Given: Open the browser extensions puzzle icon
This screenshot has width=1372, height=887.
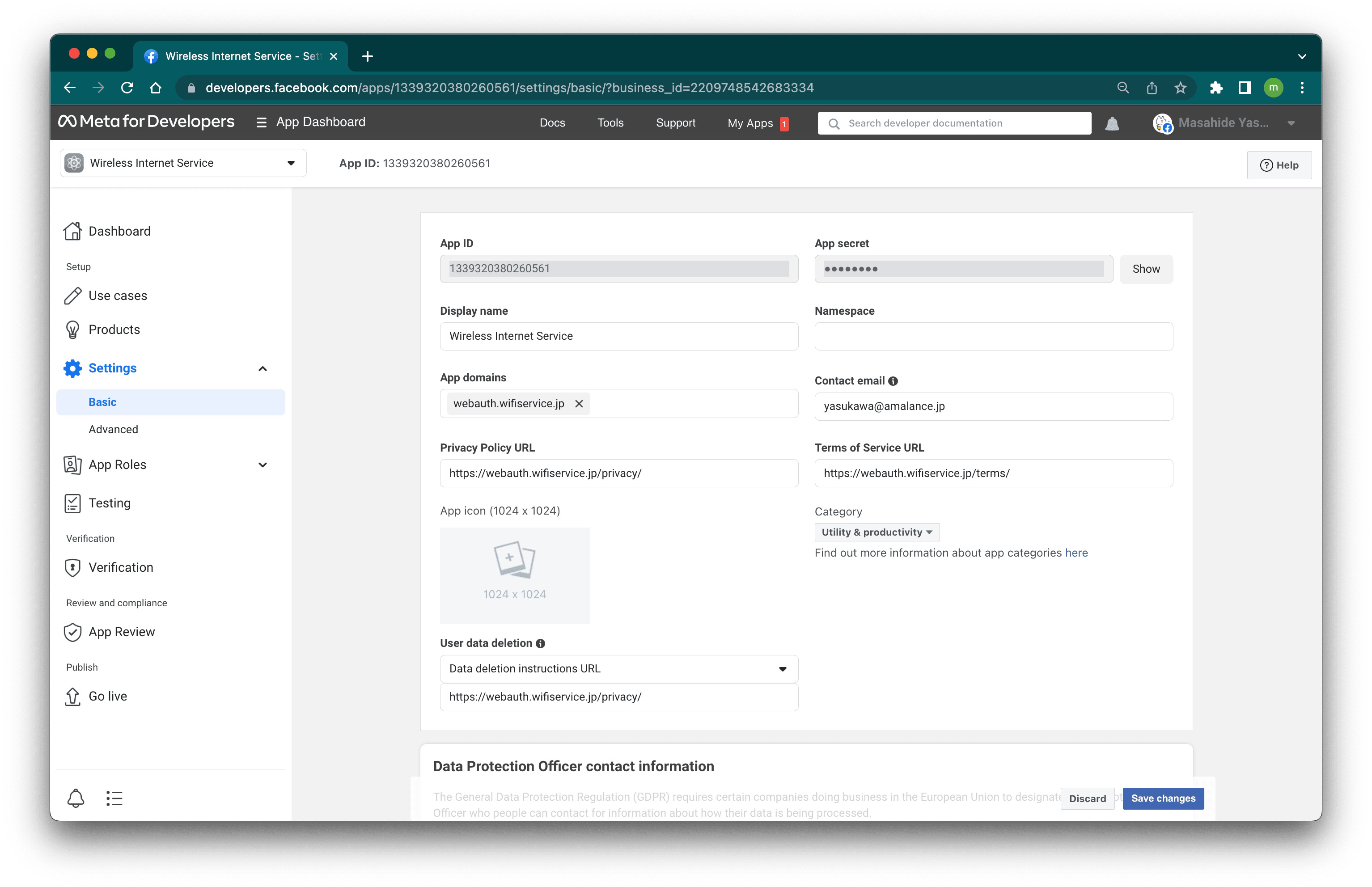Looking at the screenshot, I should coord(1216,88).
